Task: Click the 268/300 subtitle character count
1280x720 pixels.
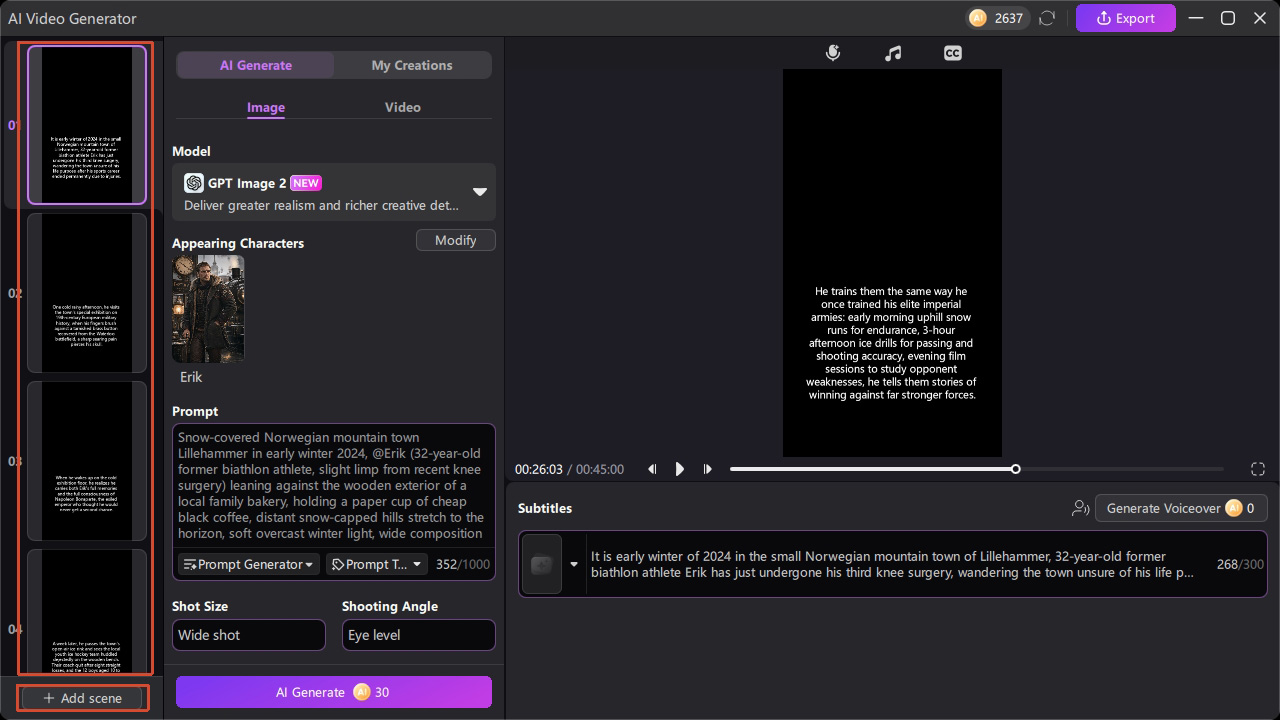Action: pyautogui.click(x=1241, y=564)
